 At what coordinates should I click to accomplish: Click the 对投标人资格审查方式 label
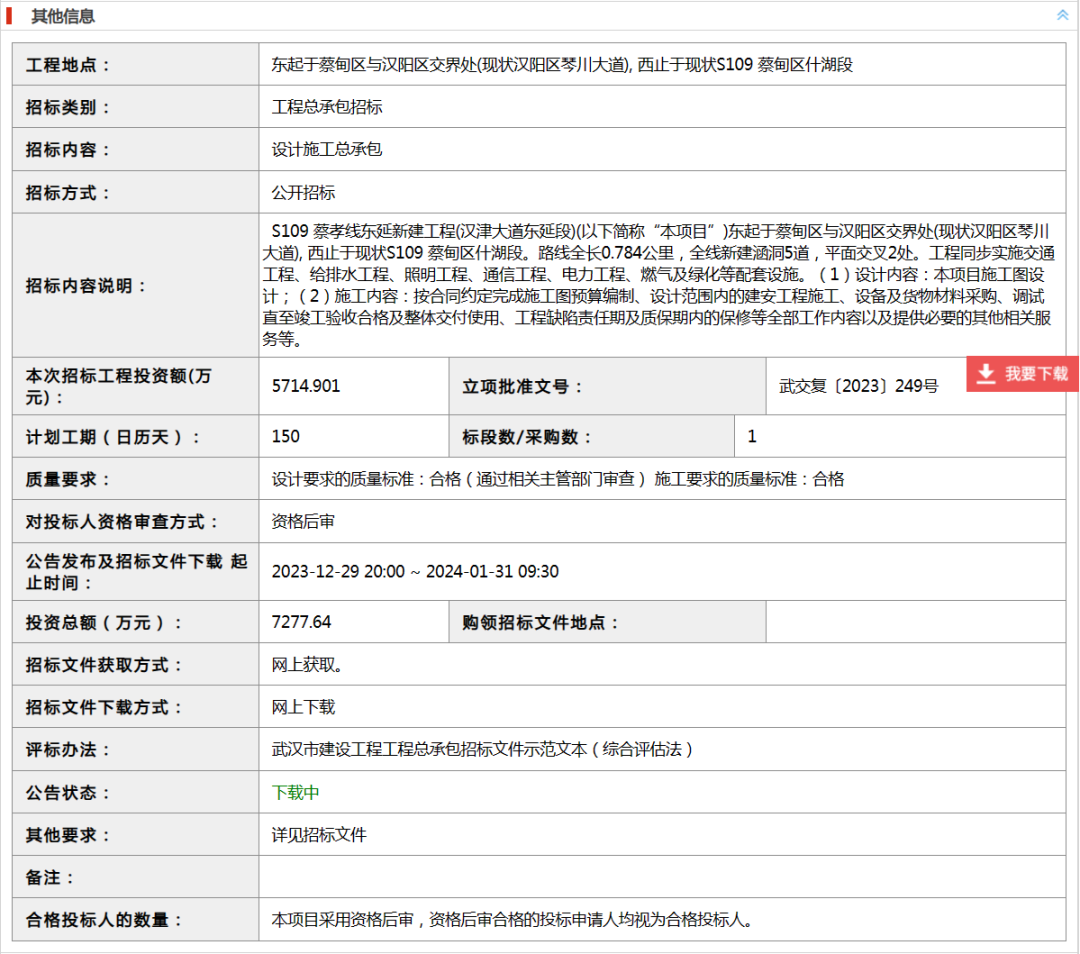coord(122,522)
